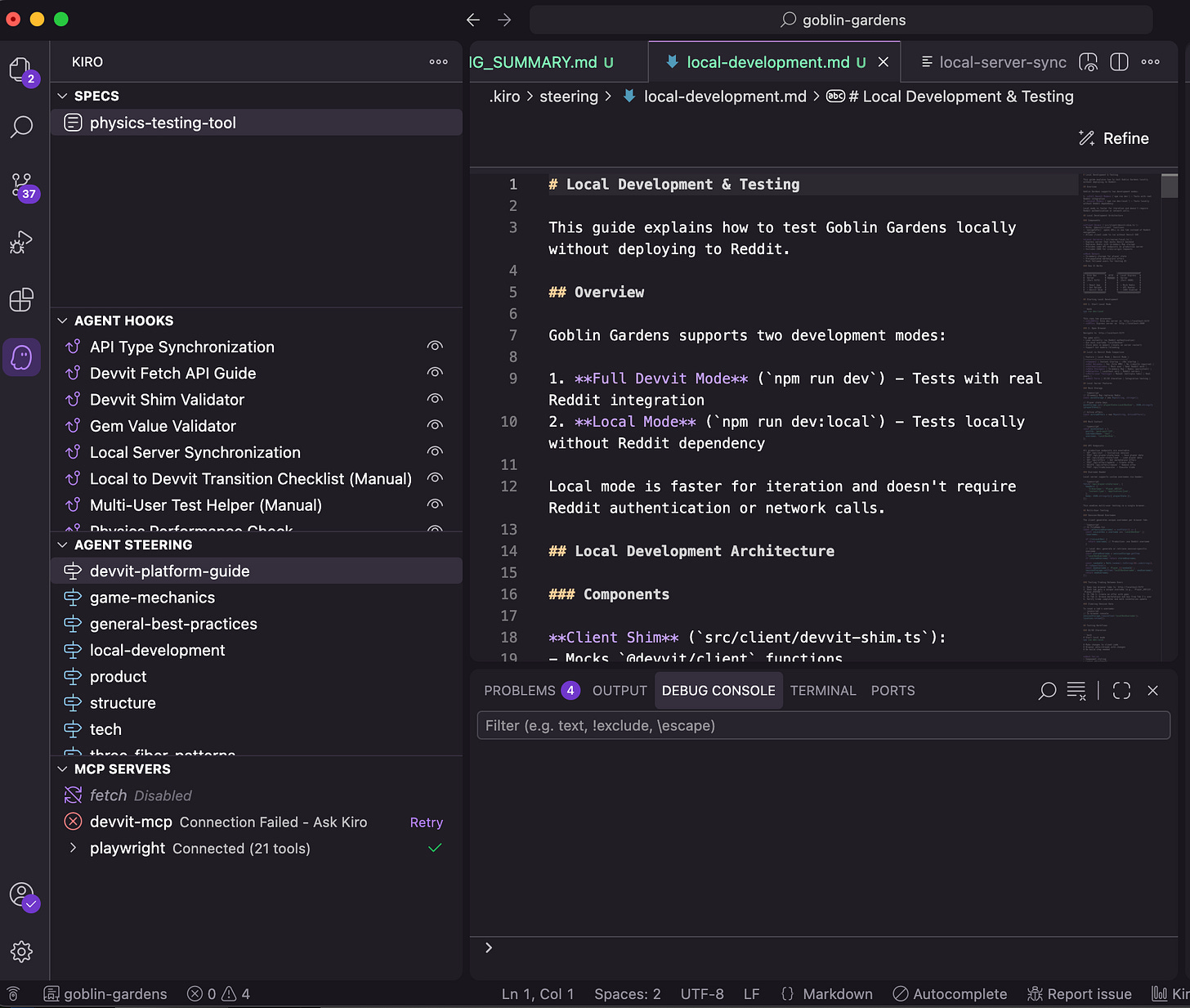Toggle Local to Devvit Transition Checklist eye

click(435, 478)
